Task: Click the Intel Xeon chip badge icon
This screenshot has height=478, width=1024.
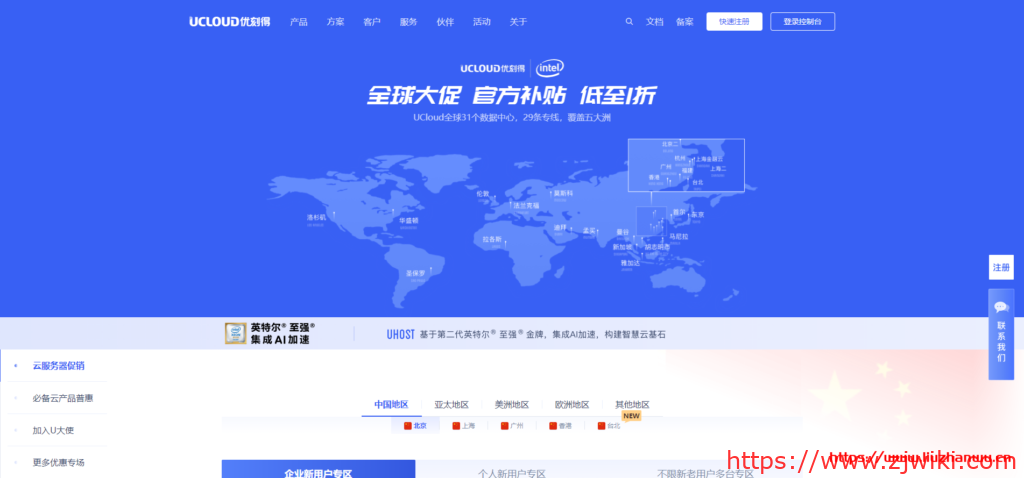Action: (x=236, y=334)
